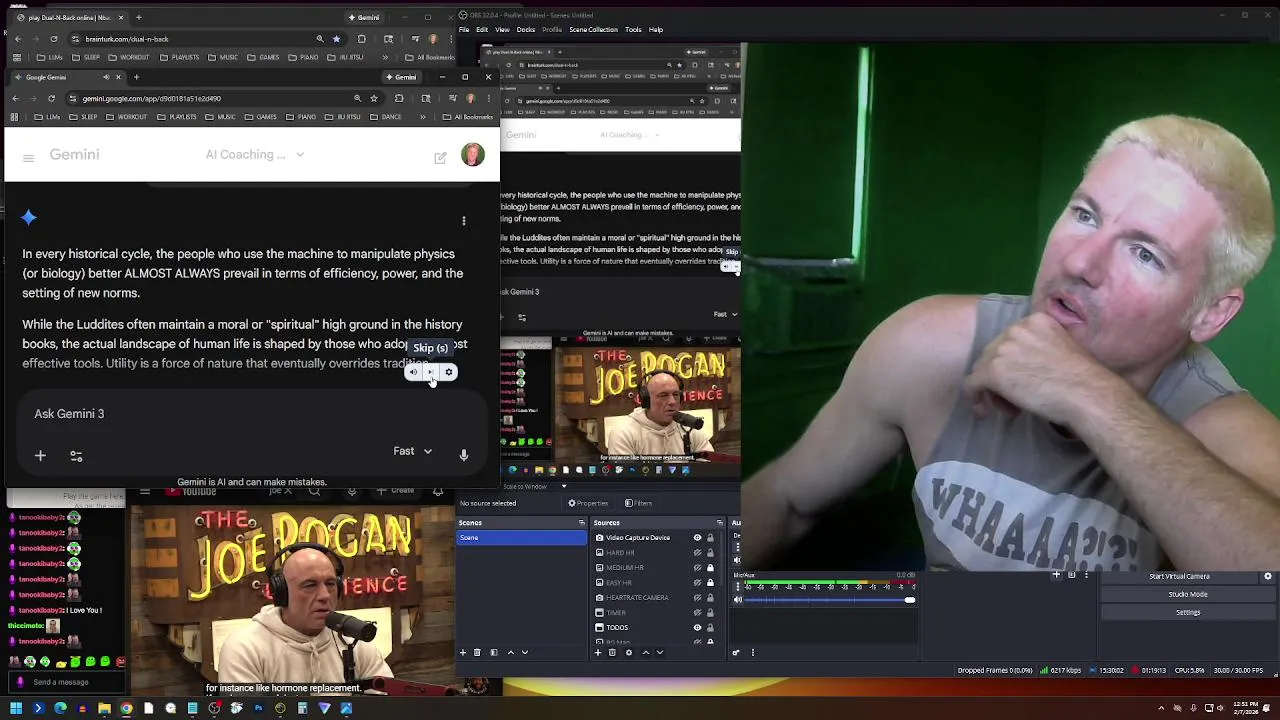Open advanced audio properties gears icon
The height and width of the screenshot is (720, 1280).
tap(736, 652)
